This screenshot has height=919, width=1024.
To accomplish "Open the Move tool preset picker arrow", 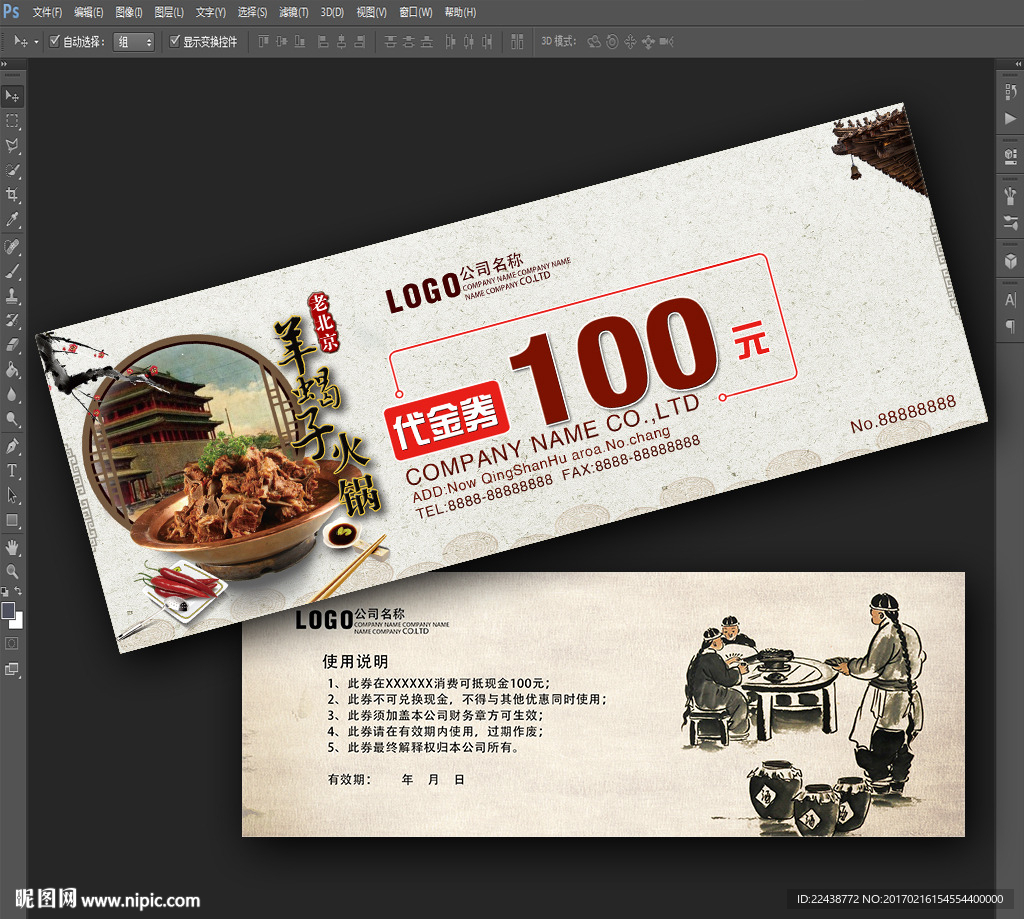I will (x=36, y=42).
